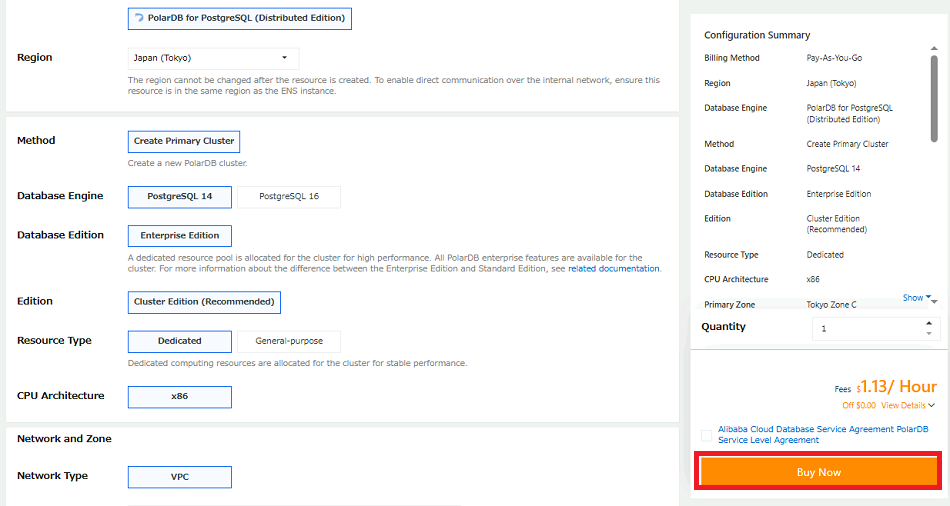Image resolution: width=950 pixels, height=506 pixels.
Task: Click the $1.13/ Hour fee amount
Action: coord(897,387)
